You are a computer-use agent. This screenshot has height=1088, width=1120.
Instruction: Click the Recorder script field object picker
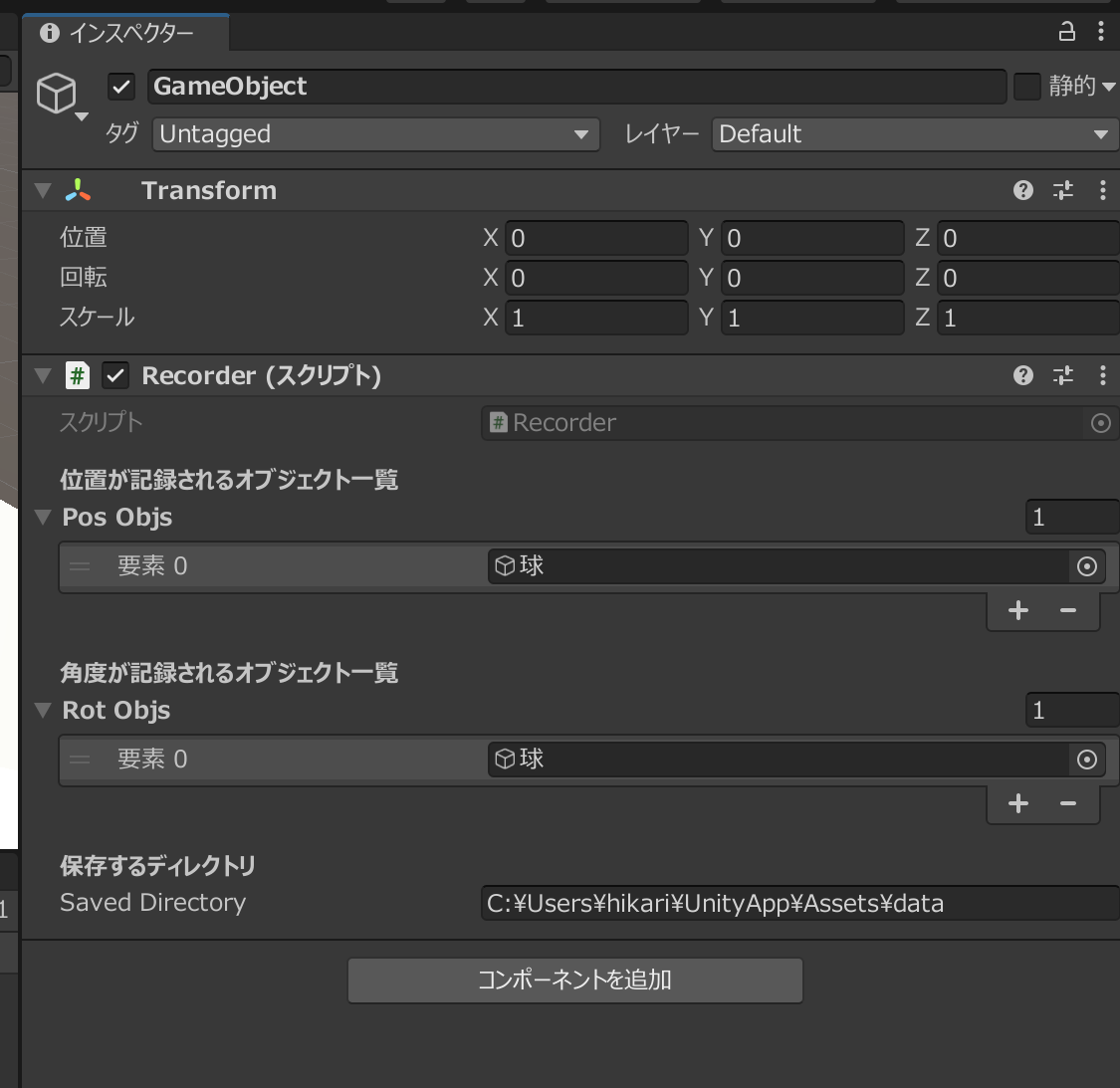1100,423
